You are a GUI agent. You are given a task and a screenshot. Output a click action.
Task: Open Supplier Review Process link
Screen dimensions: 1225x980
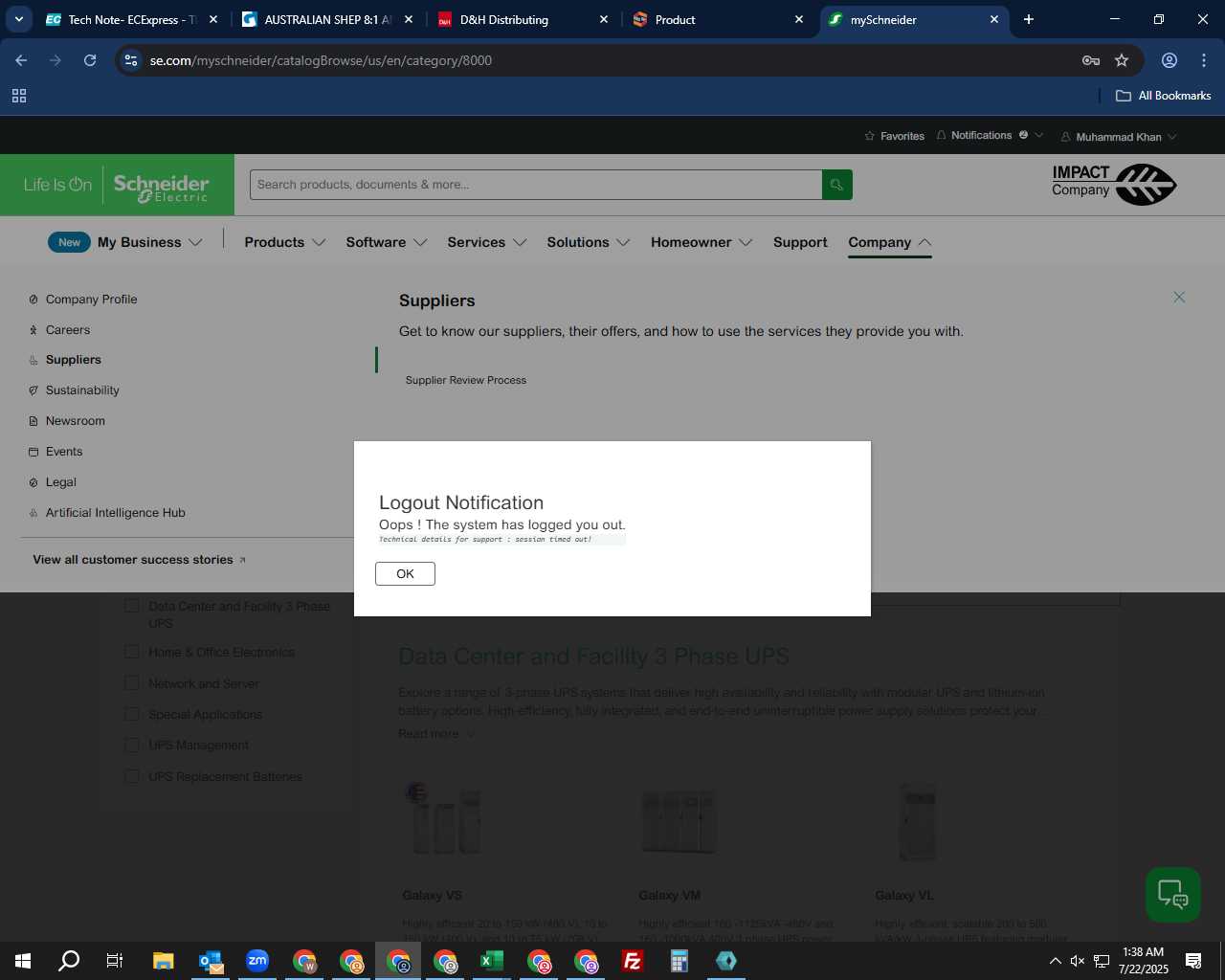pyautogui.click(x=466, y=380)
